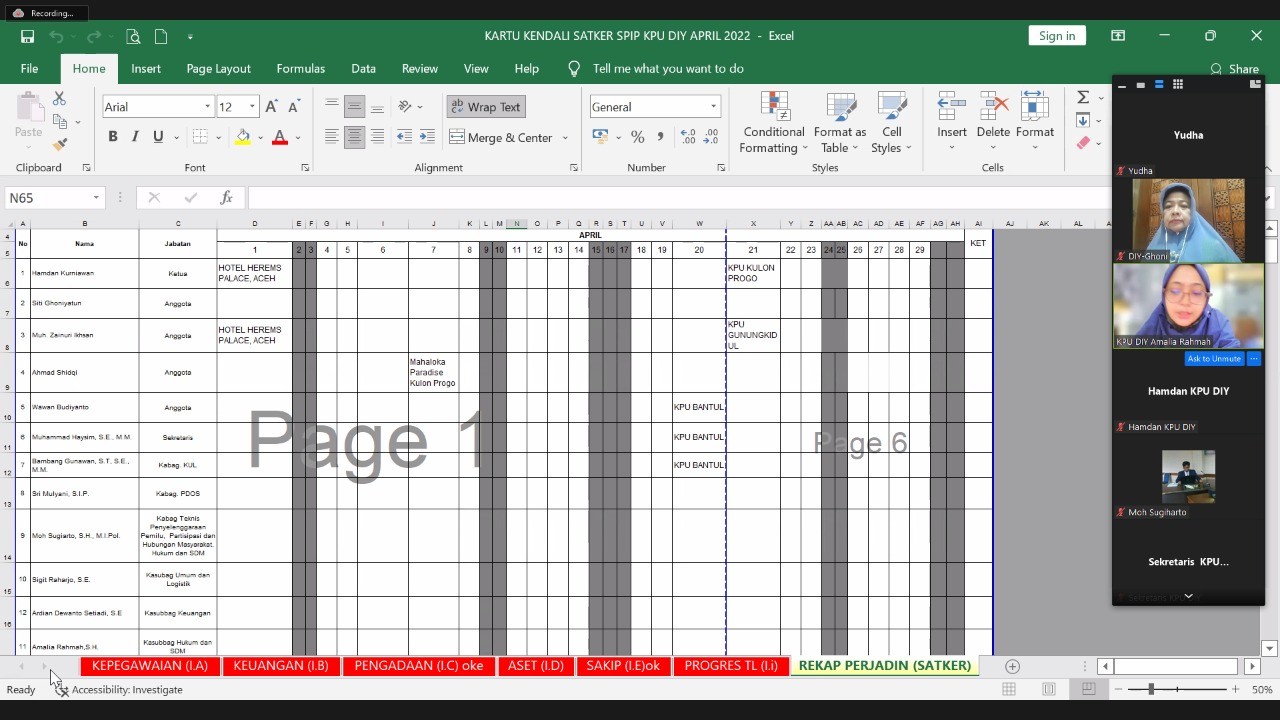
Task: Toggle Italic formatting
Action: coord(135,137)
